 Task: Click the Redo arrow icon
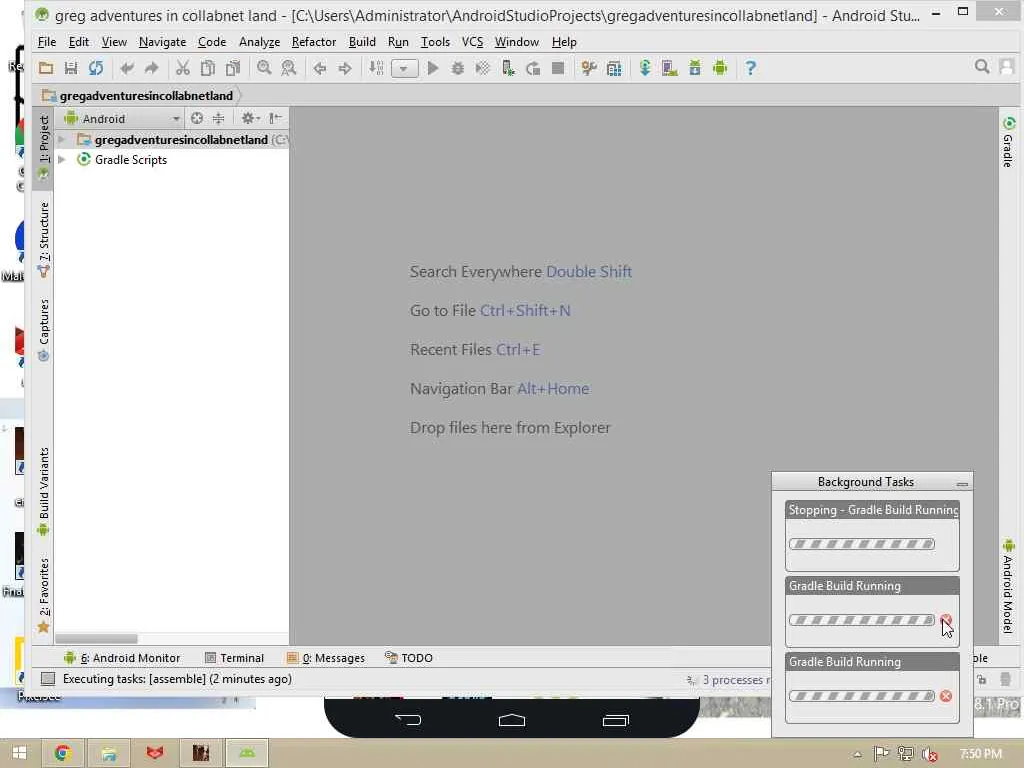152,68
